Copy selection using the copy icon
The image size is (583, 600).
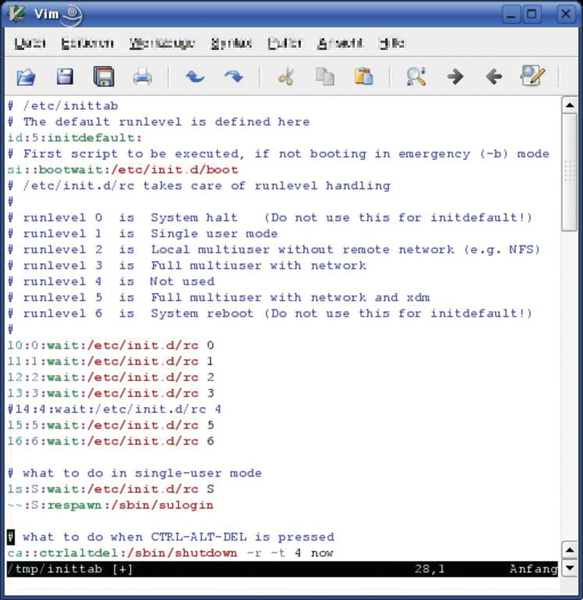tap(325, 77)
